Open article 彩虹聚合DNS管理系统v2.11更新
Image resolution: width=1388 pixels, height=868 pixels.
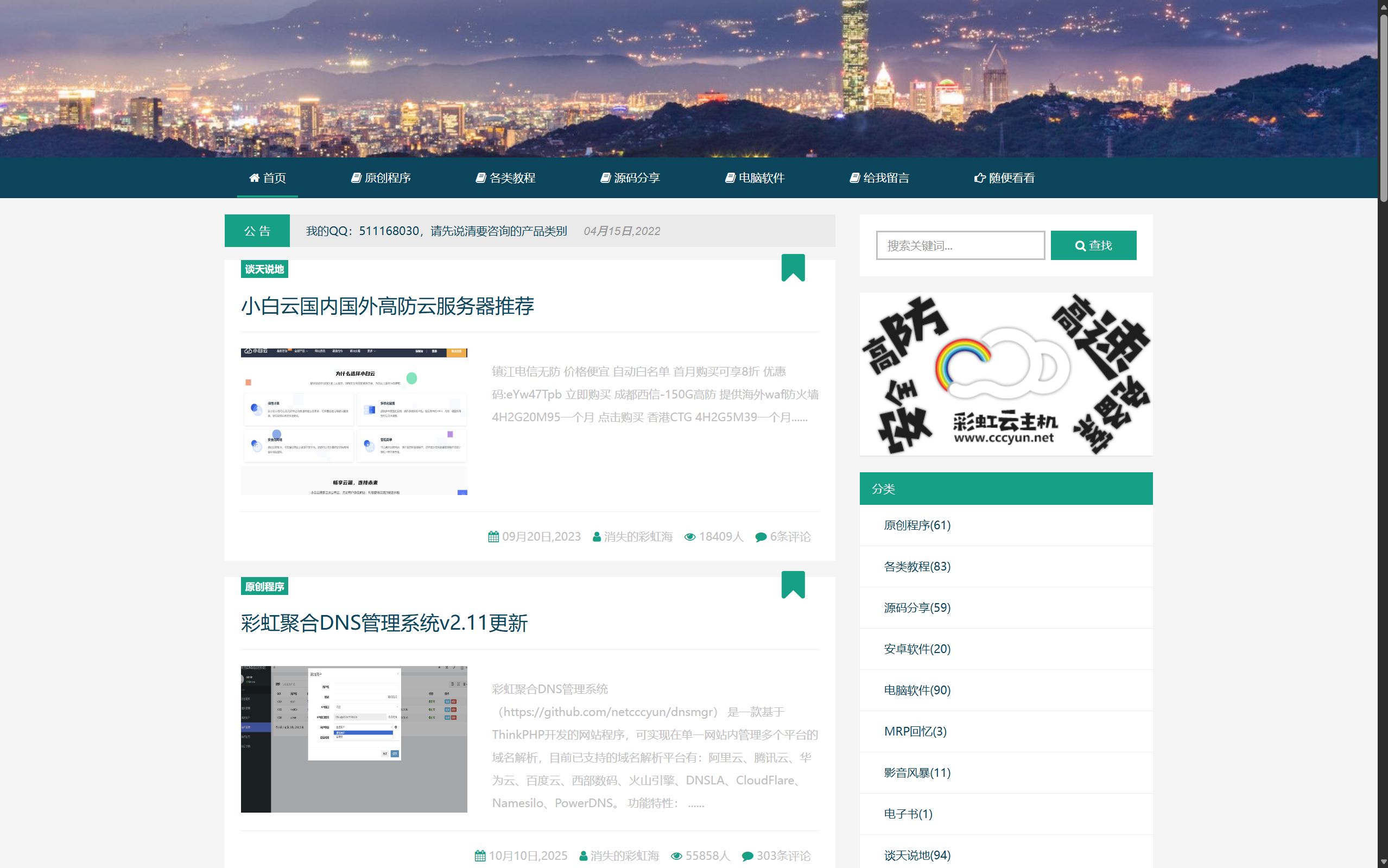tap(384, 623)
